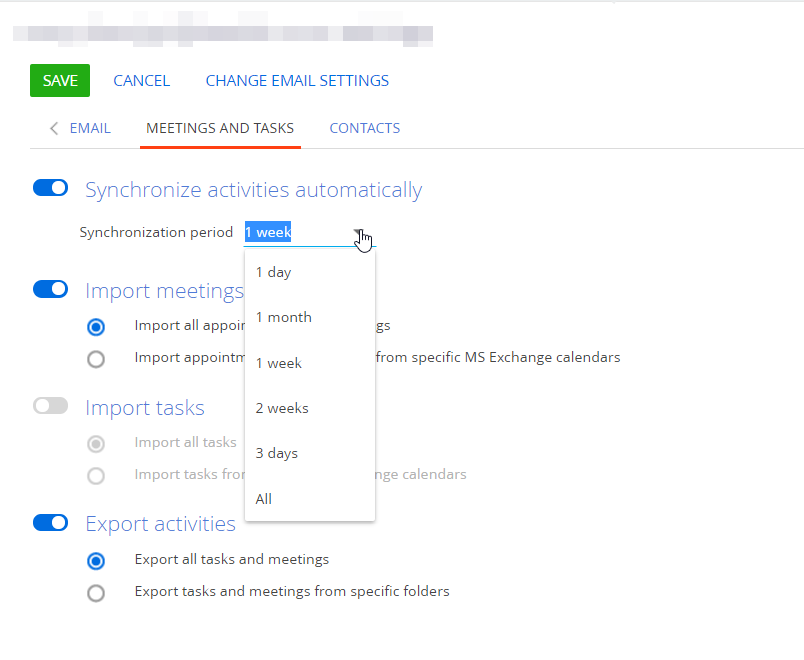Click the Export activities heading text
This screenshot has height=660, width=804.
[x=160, y=524]
